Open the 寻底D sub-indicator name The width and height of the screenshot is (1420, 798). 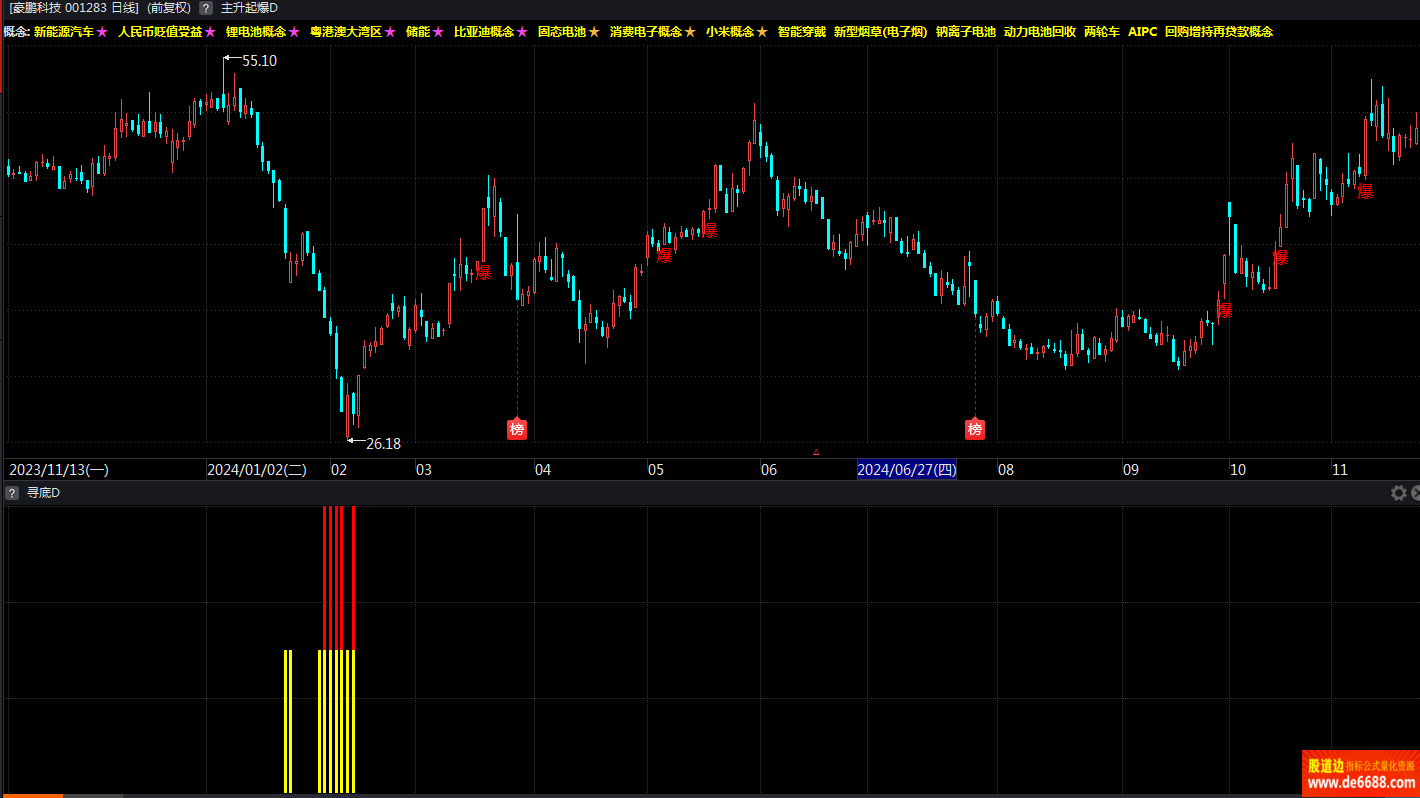(x=43, y=493)
